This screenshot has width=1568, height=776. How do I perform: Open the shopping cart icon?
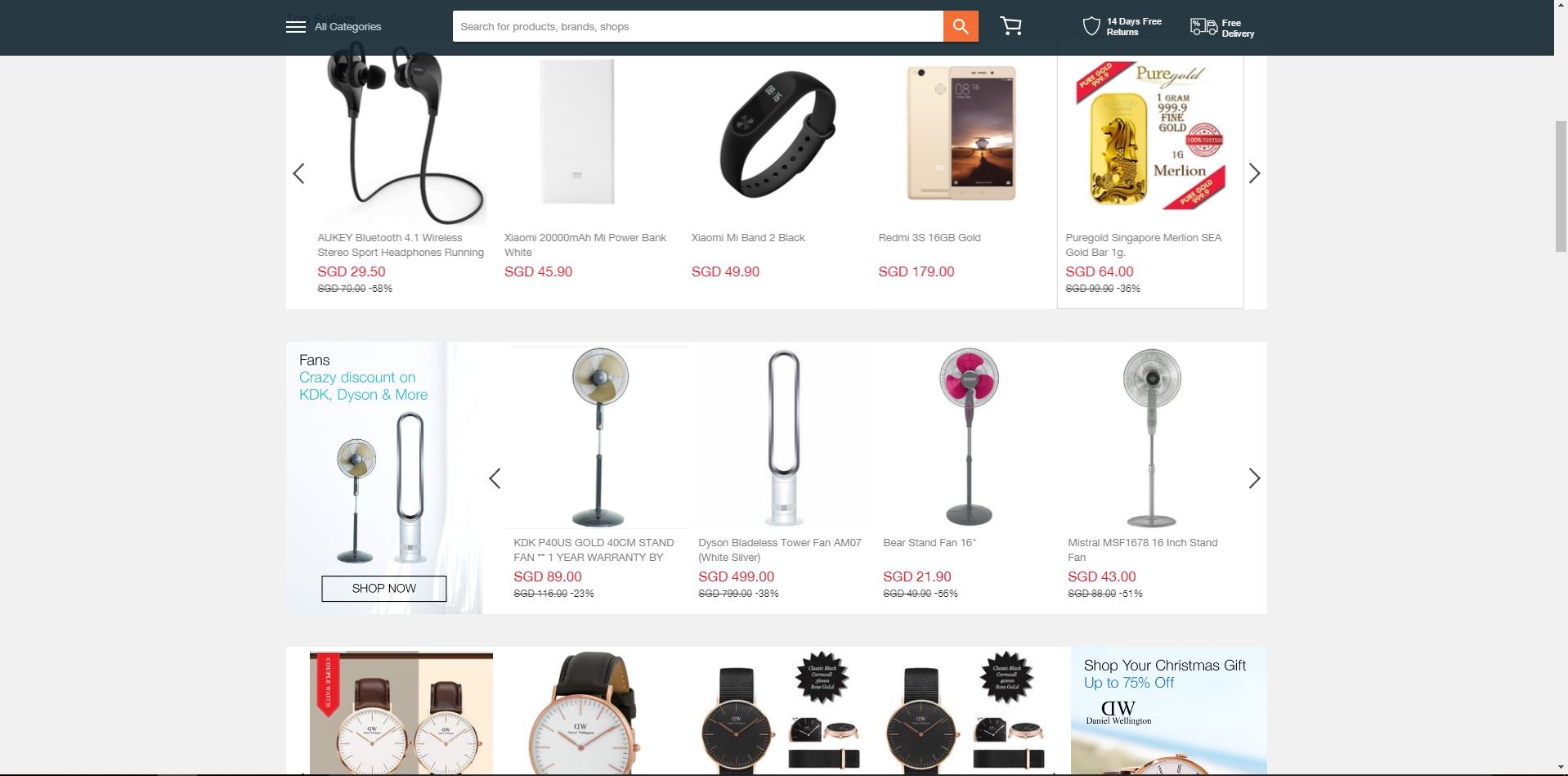coord(1011,26)
